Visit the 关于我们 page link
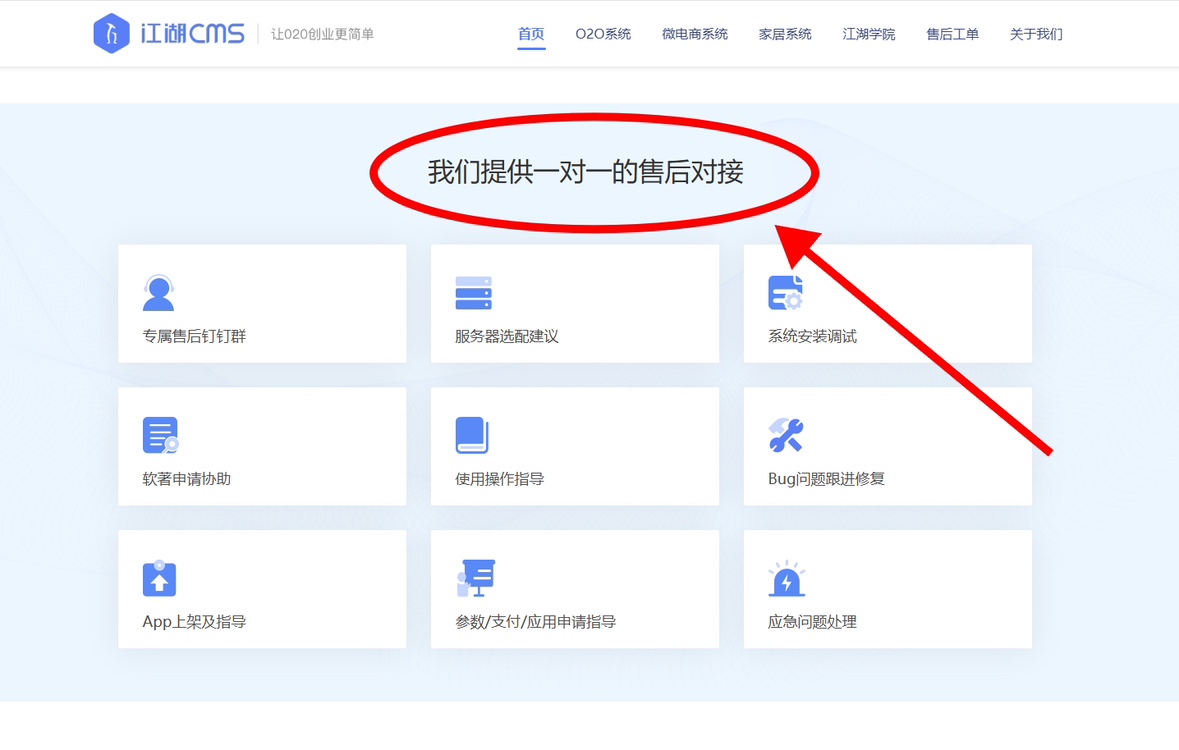 coord(1036,34)
